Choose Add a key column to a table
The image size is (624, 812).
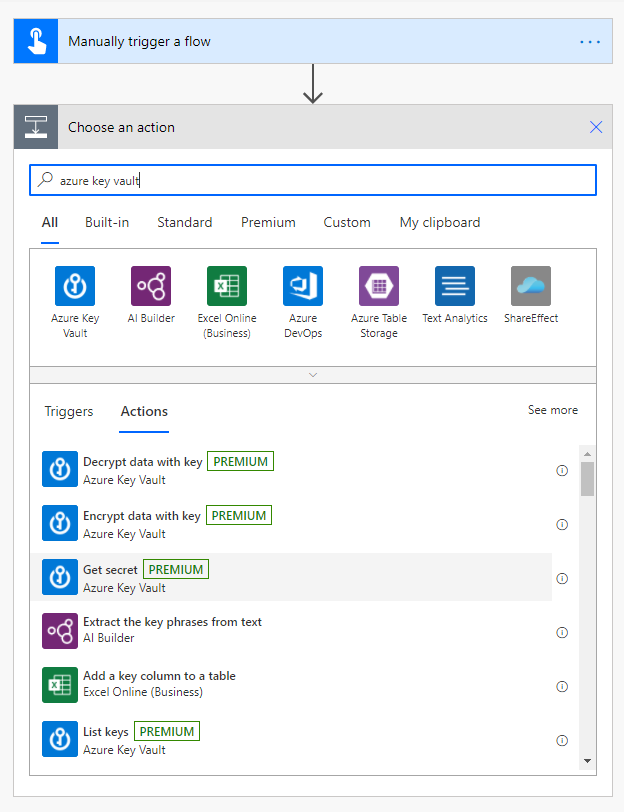(x=291, y=685)
